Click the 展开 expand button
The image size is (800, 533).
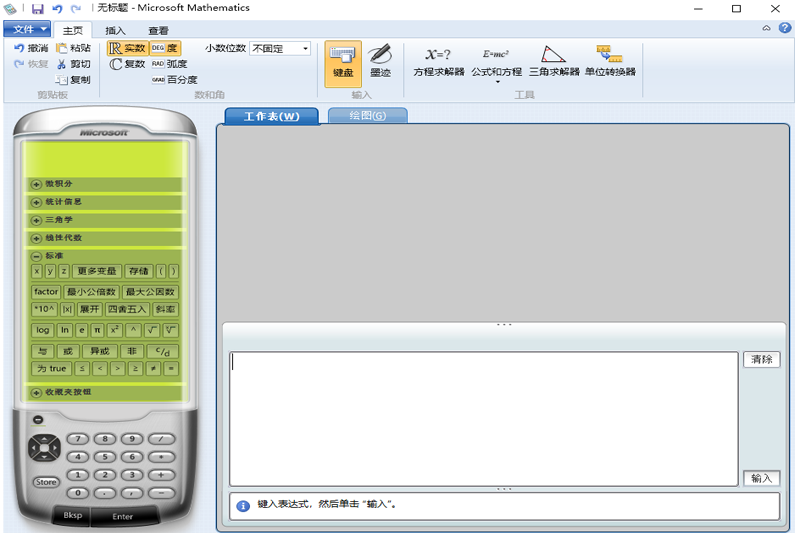pyautogui.click(x=89, y=309)
